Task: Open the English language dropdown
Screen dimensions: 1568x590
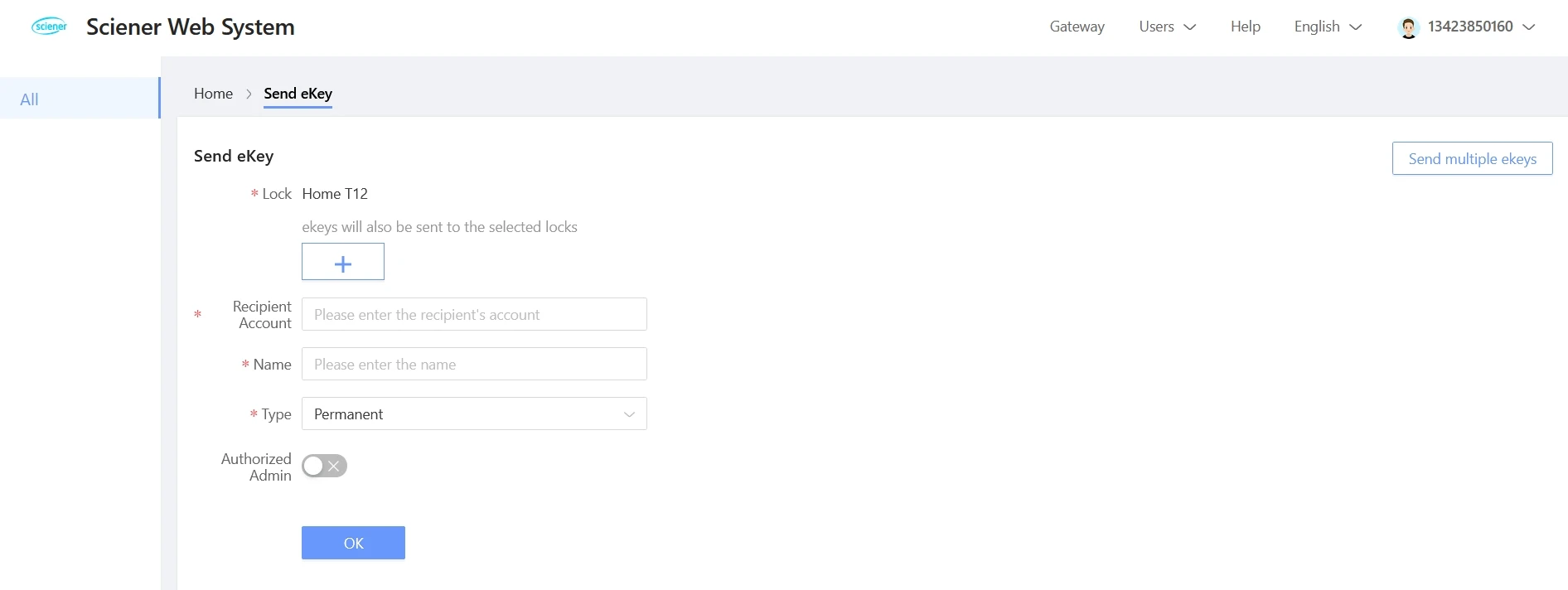Action: [1328, 27]
